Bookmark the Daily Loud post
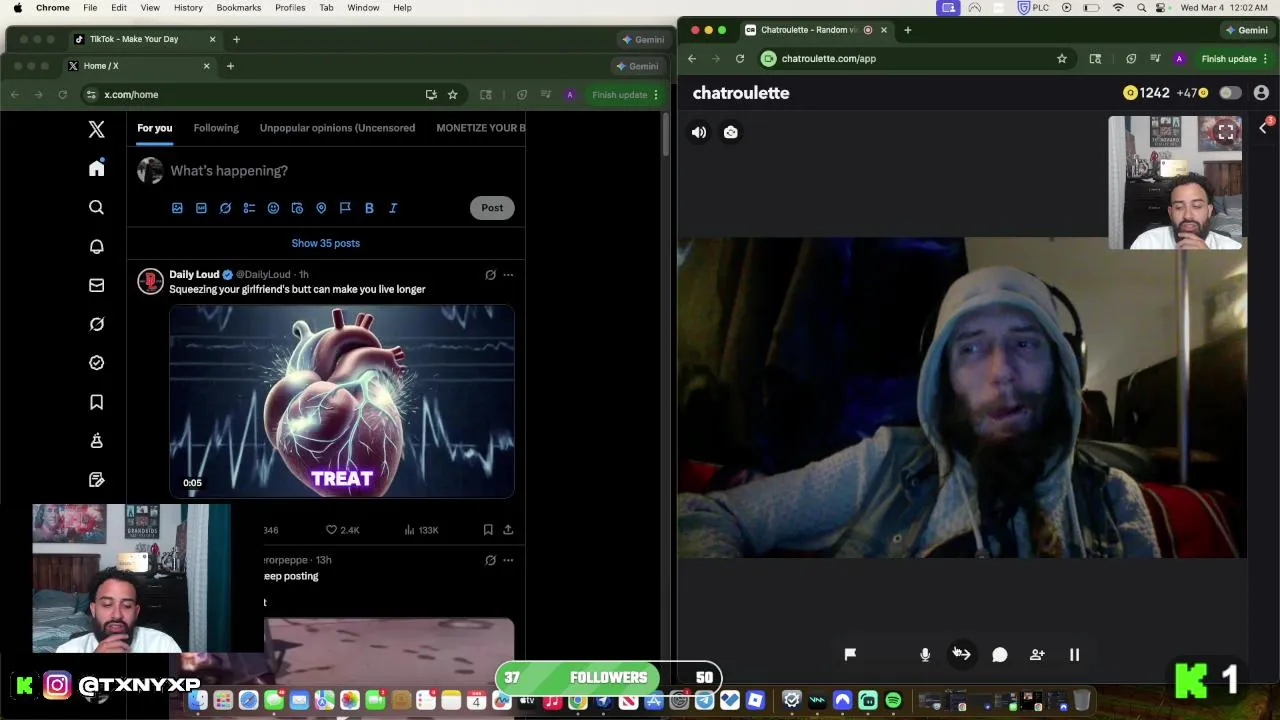 pyautogui.click(x=488, y=530)
